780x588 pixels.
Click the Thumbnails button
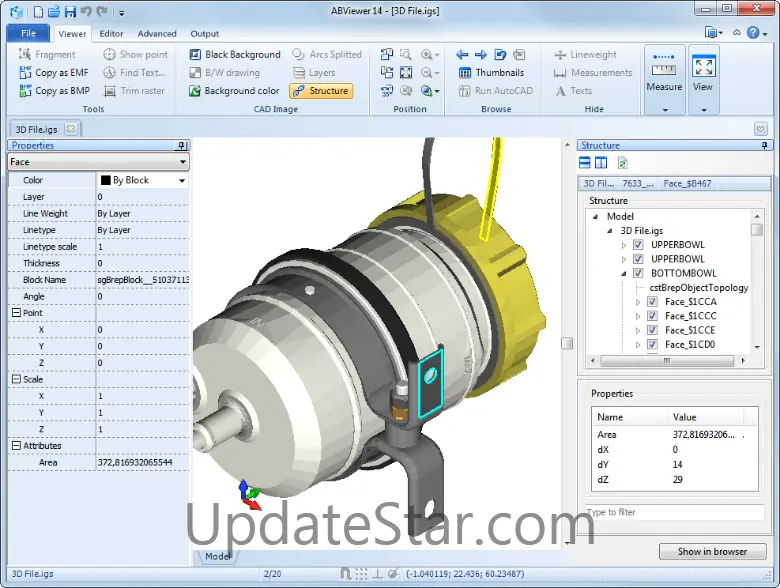[x=491, y=73]
